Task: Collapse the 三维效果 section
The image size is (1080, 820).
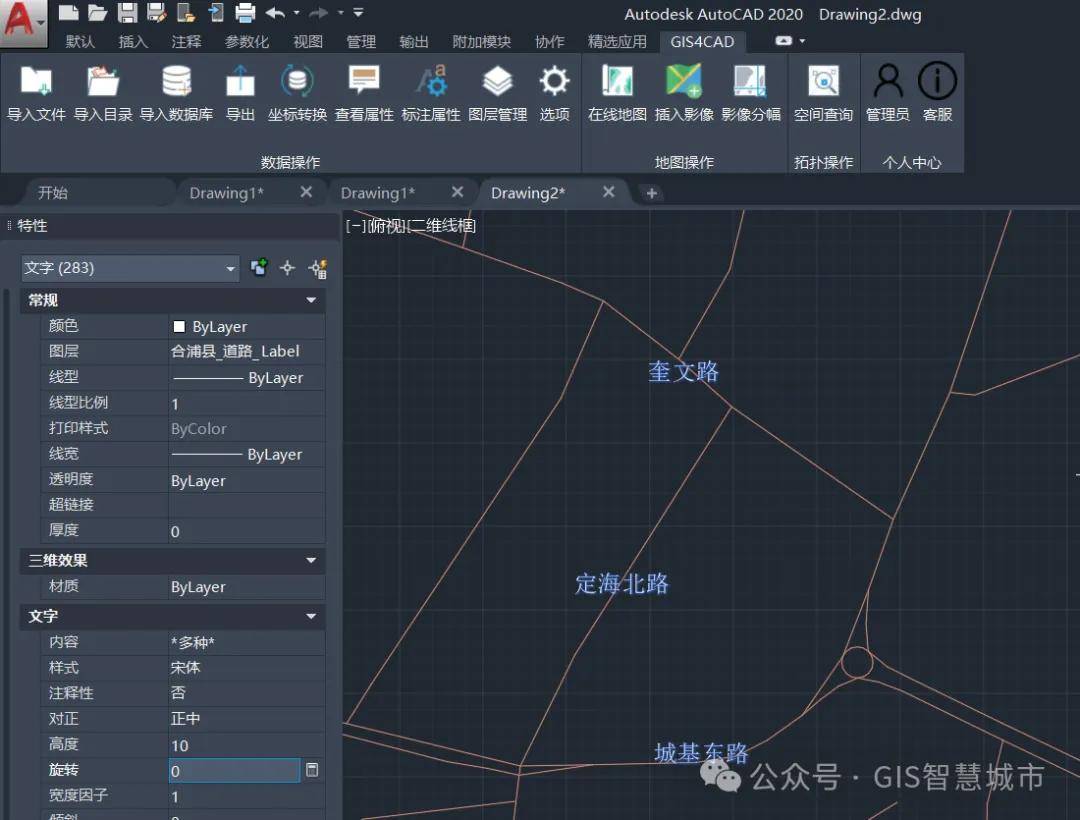Action: 311,561
